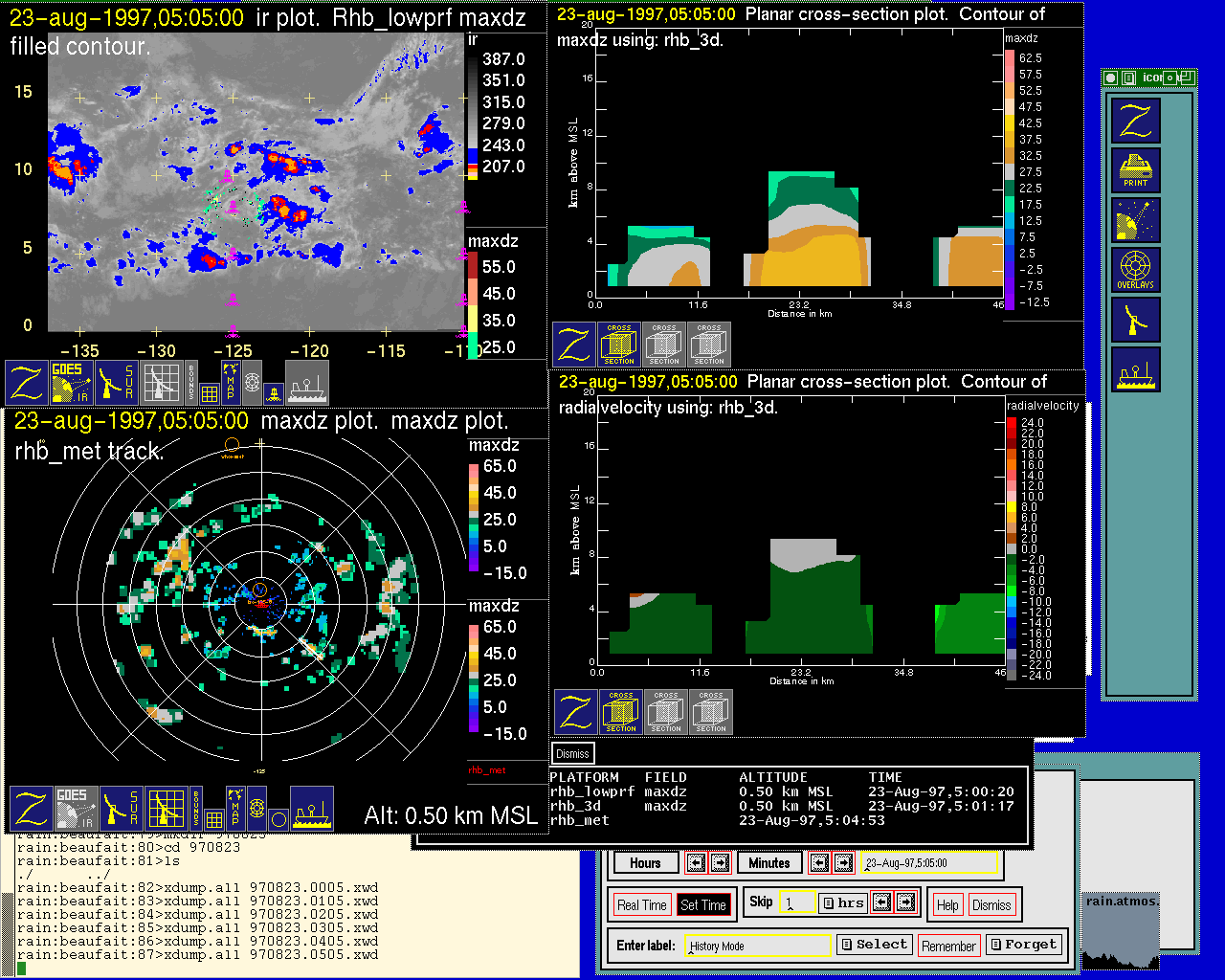Select the SUR radar icon in the maxdz plot window
This screenshot has width=1225, height=980.
coord(122,809)
